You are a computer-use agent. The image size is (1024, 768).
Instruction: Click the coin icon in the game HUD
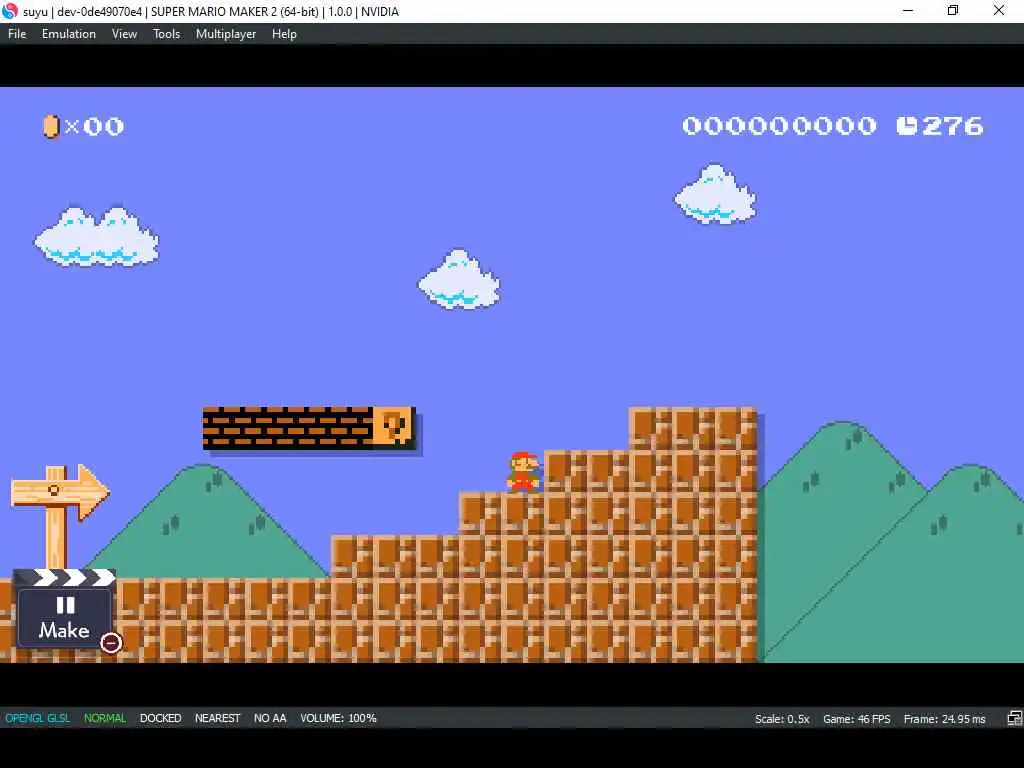[x=51, y=126]
